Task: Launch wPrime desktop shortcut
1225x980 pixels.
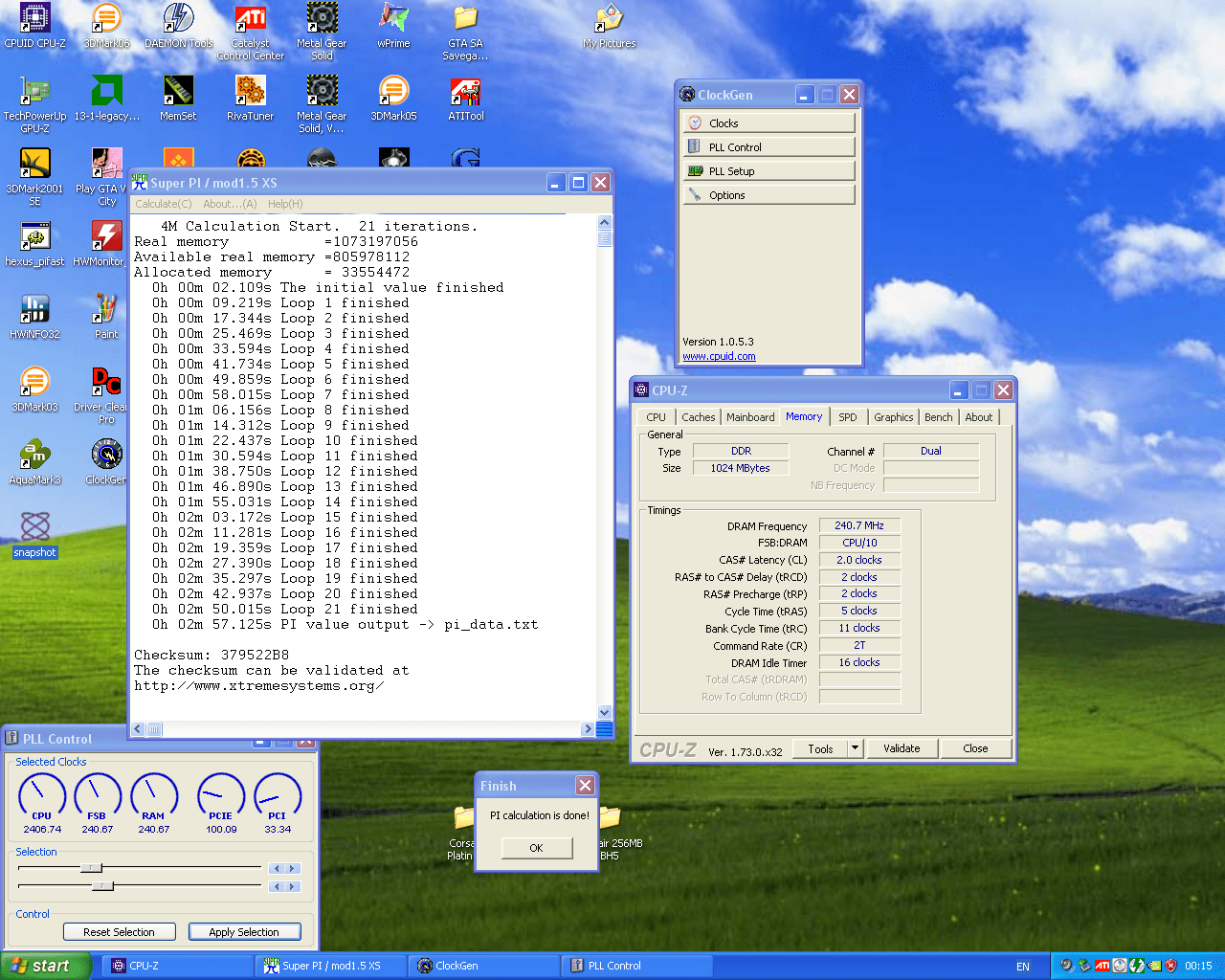Action: pos(393,26)
